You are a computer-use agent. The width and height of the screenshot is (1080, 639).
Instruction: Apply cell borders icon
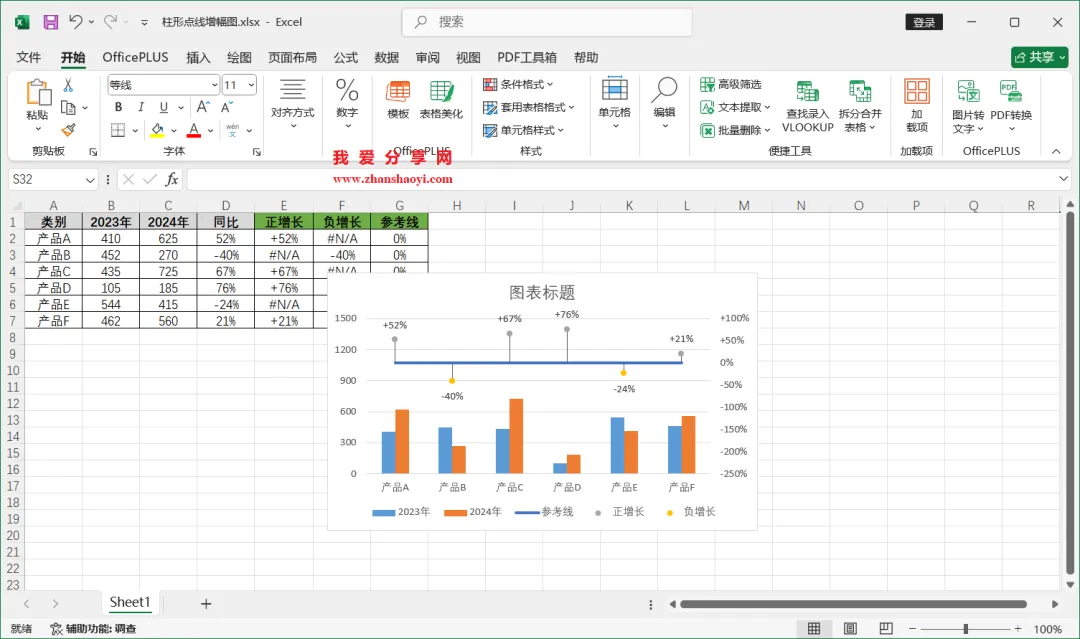(x=118, y=130)
